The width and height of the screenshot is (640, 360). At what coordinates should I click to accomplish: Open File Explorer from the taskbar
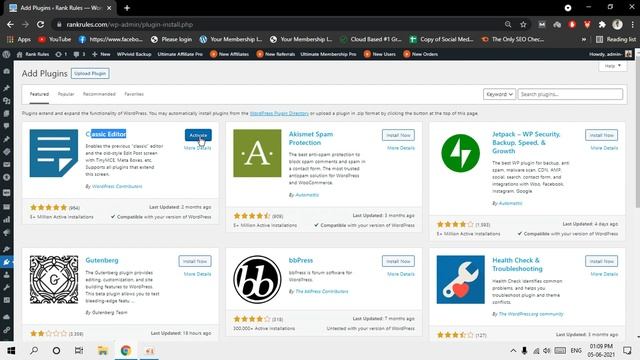[x=102, y=351]
